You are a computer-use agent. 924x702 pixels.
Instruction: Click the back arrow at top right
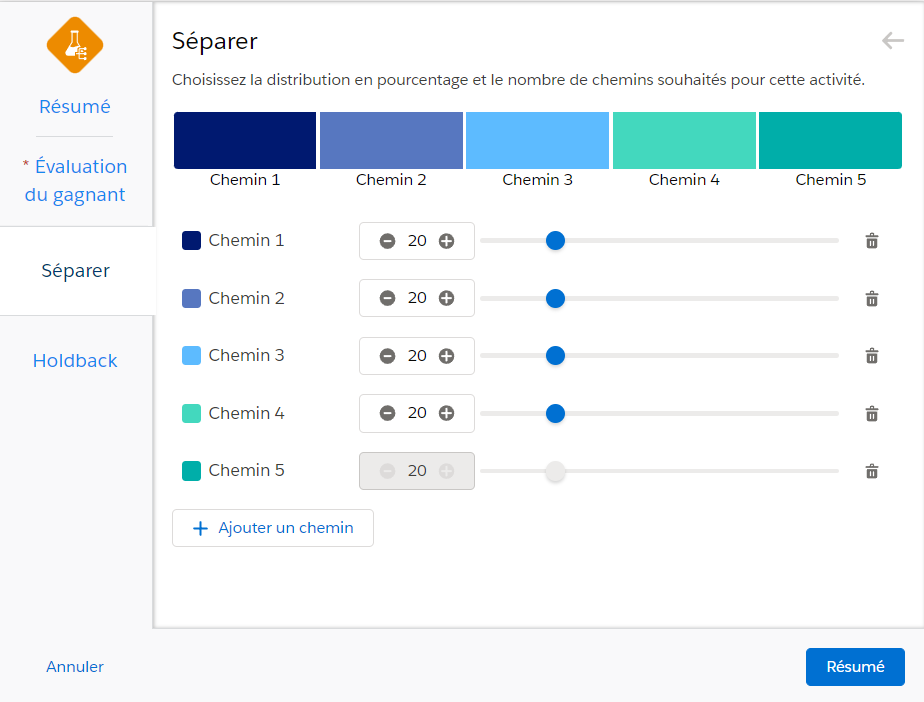[x=893, y=41]
